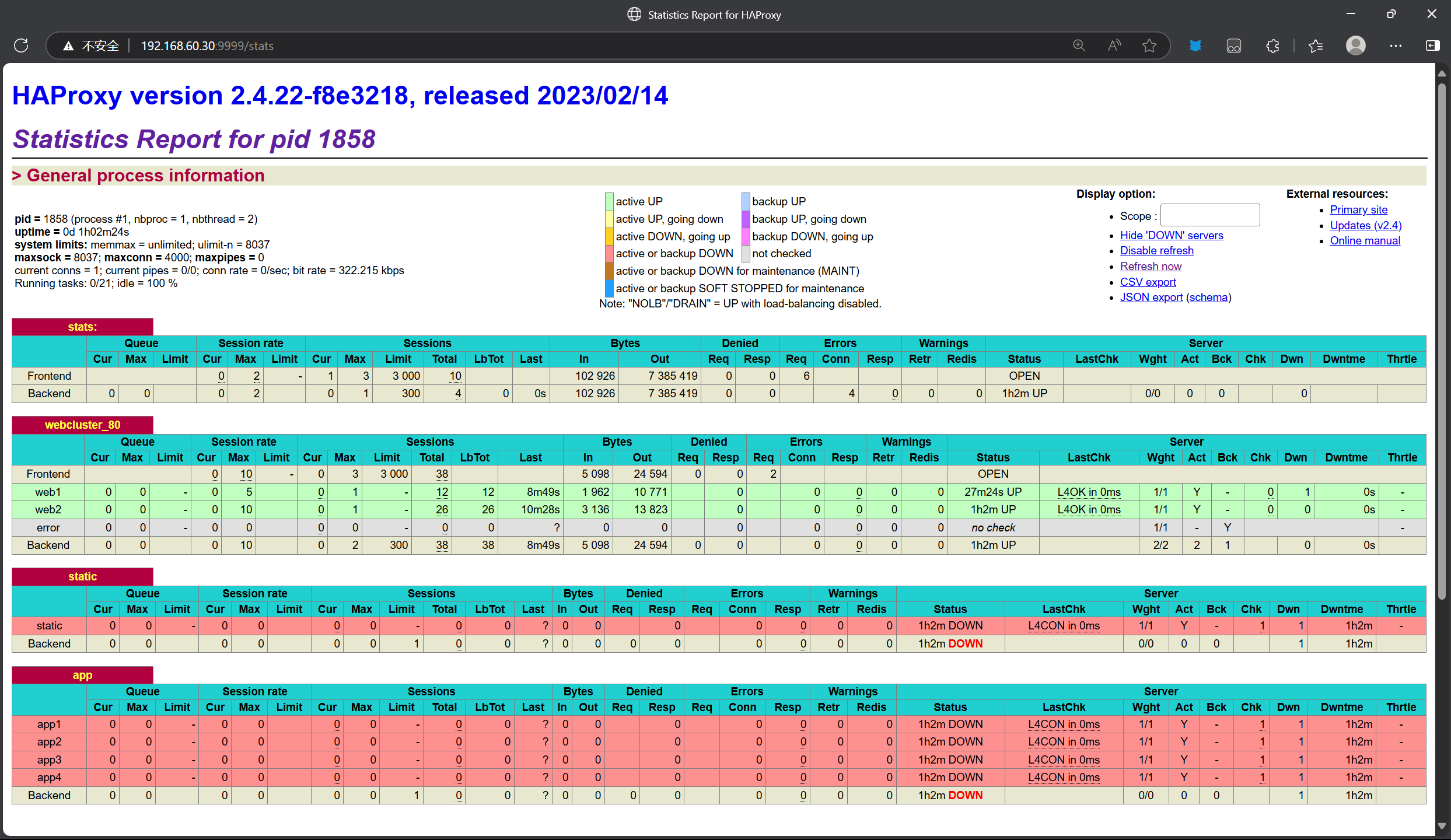1451x840 pixels.
Task: Click the address bar URL 192.168.60.30:9999/stats
Action: coord(207,46)
